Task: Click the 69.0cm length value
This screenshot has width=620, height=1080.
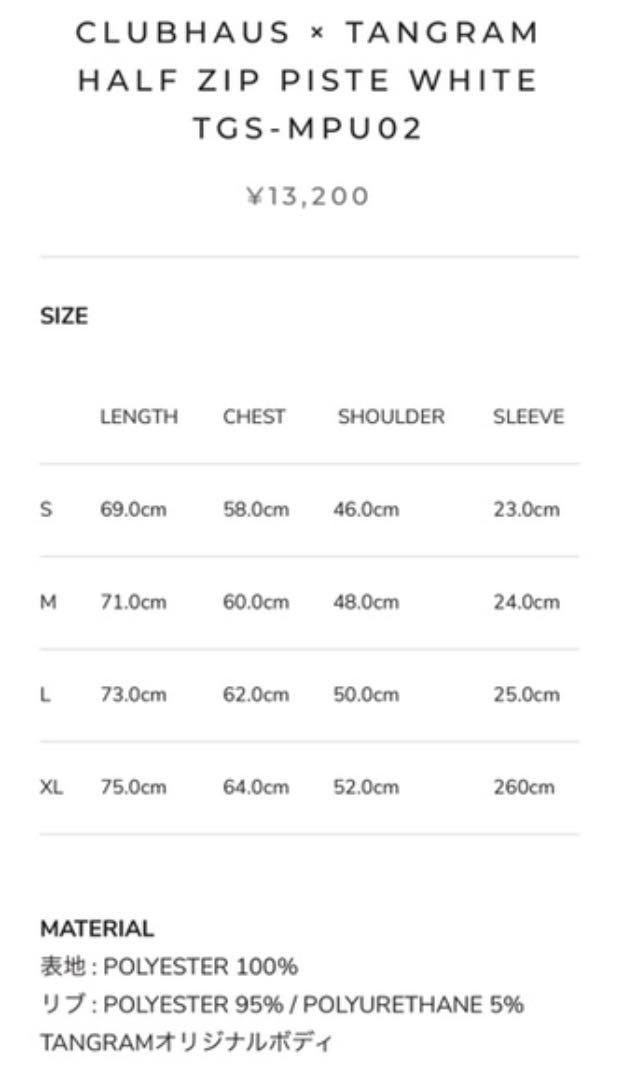Action: [134, 510]
